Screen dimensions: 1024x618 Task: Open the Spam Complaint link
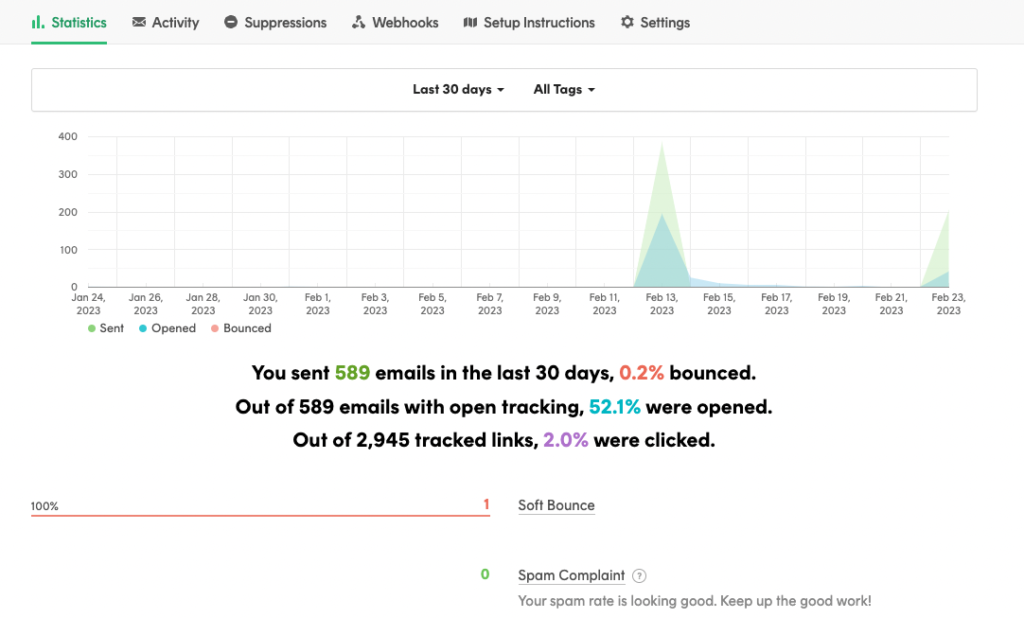(x=571, y=575)
